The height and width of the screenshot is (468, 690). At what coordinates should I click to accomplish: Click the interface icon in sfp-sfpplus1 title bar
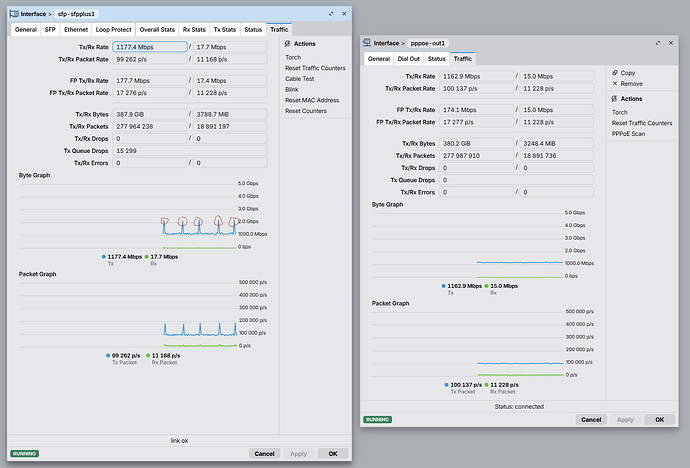(x=14, y=15)
